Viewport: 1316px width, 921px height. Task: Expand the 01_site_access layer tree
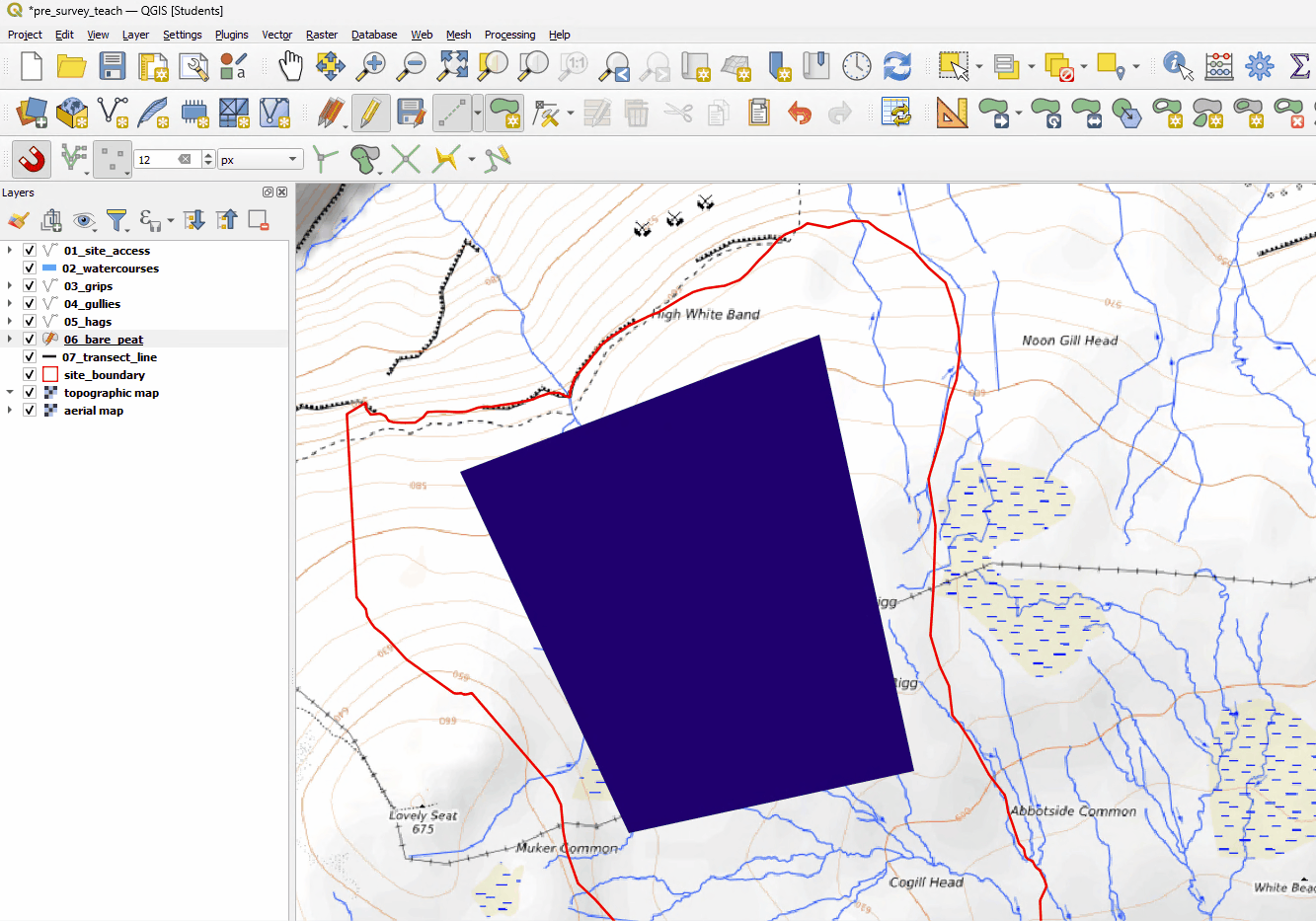tap(10, 251)
